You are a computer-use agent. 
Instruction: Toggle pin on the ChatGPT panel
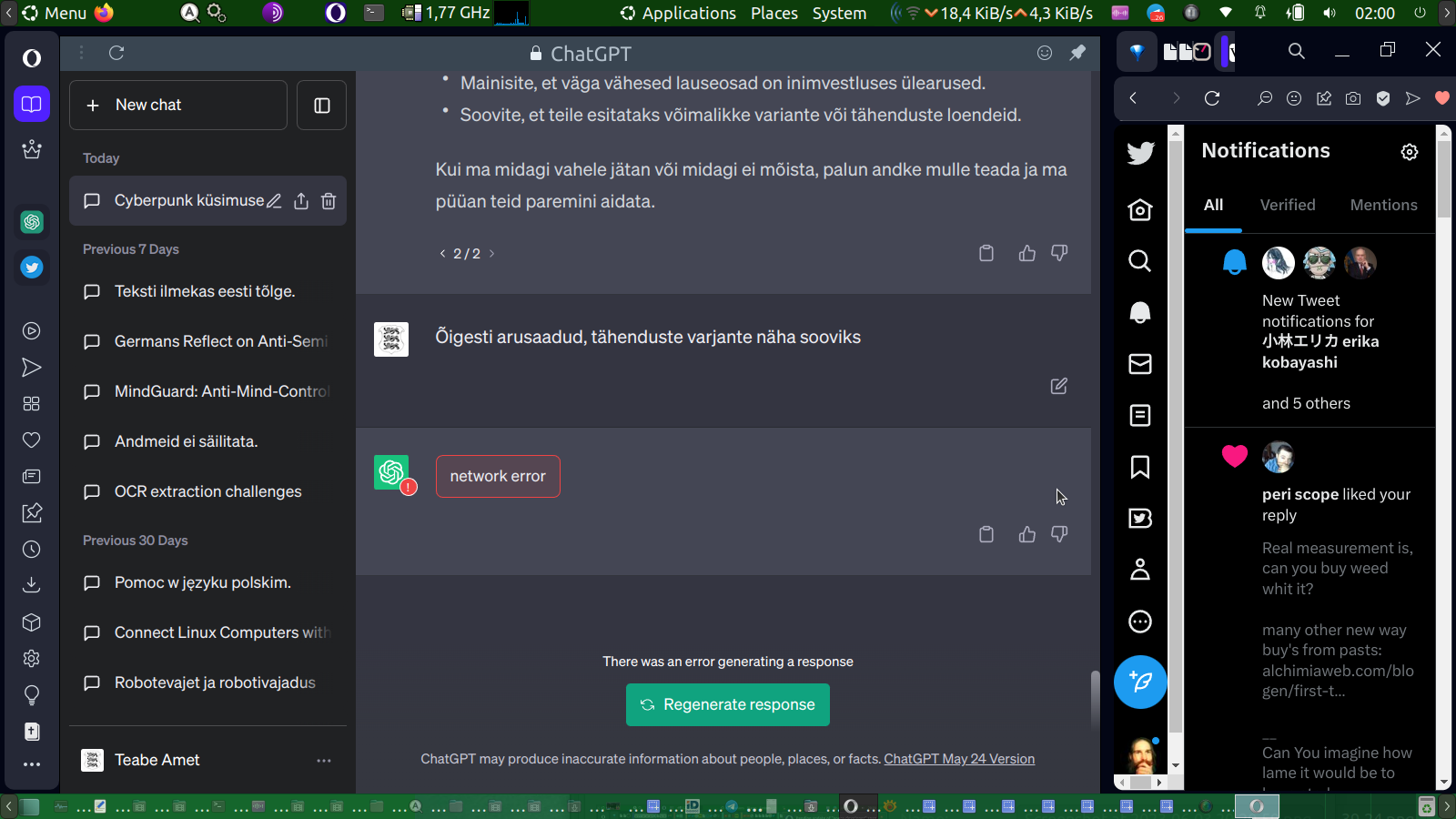[1077, 53]
